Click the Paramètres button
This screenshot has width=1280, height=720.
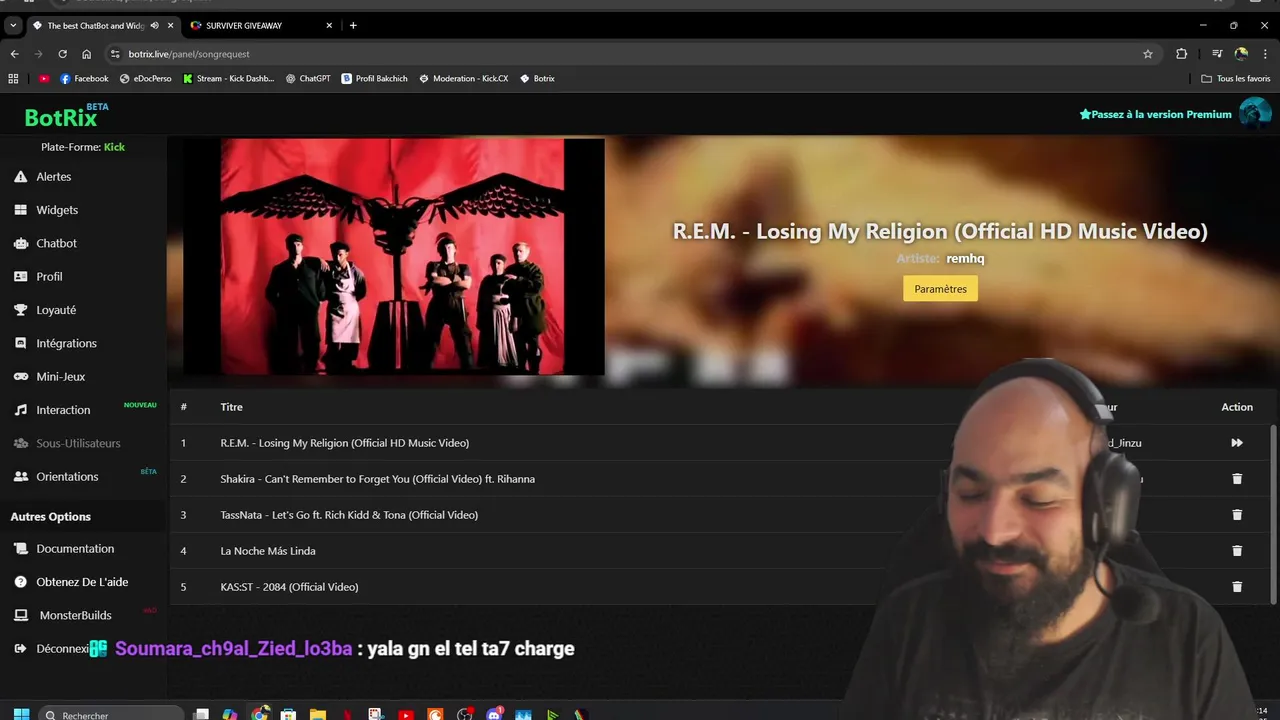(940, 289)
